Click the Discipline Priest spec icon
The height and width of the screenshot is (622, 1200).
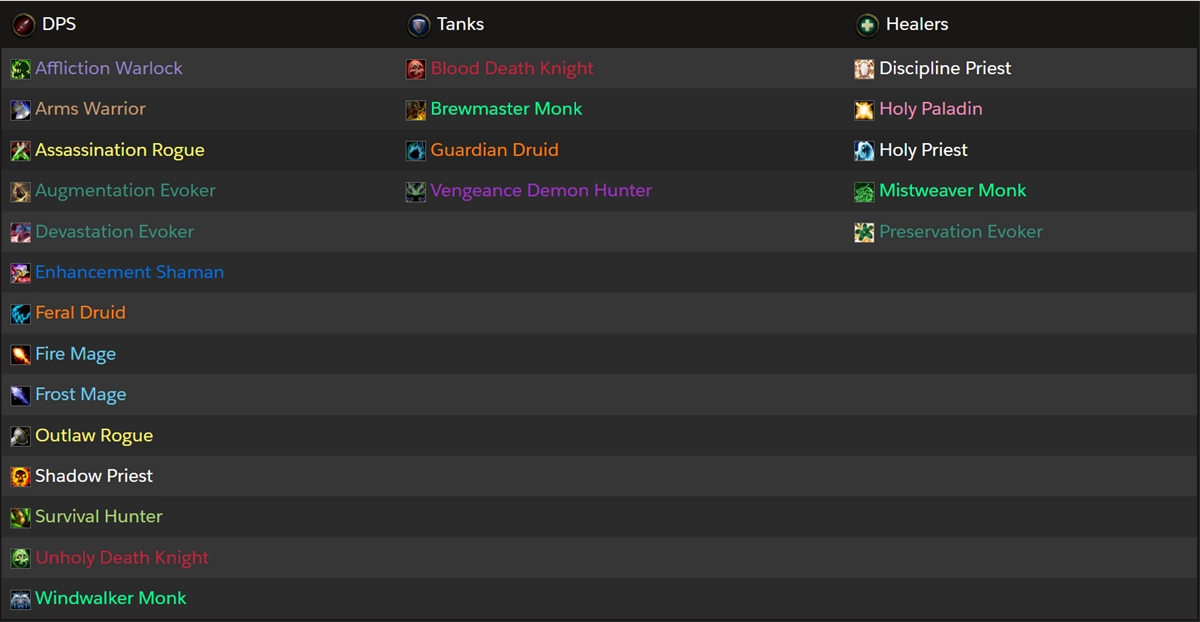(x=864, y=69)
